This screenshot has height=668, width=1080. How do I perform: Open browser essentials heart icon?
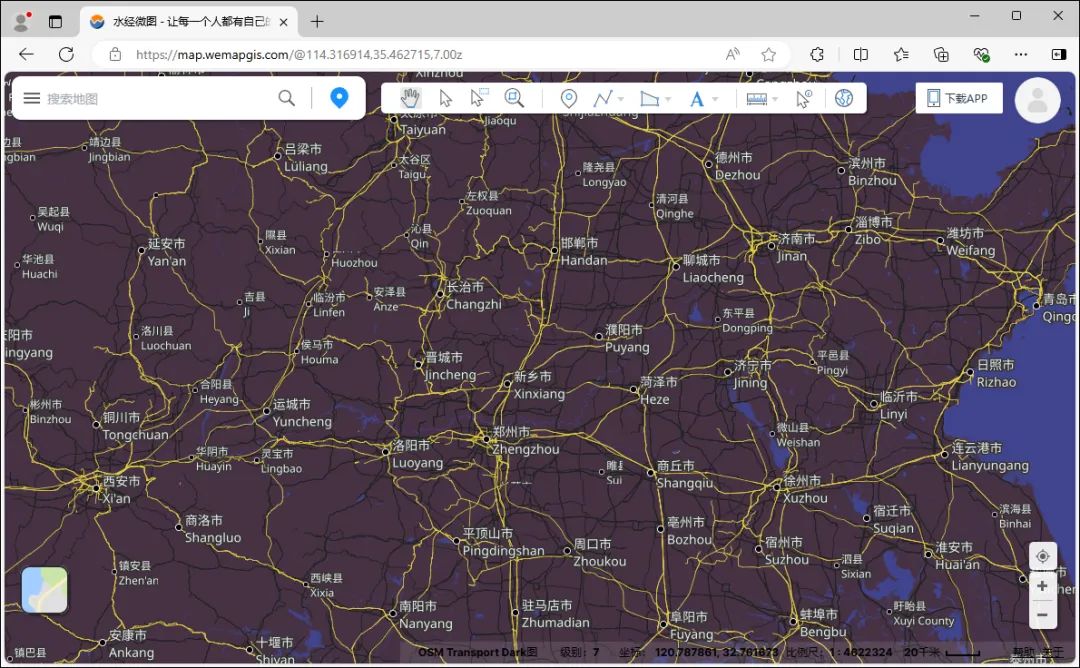pos(982,54)
